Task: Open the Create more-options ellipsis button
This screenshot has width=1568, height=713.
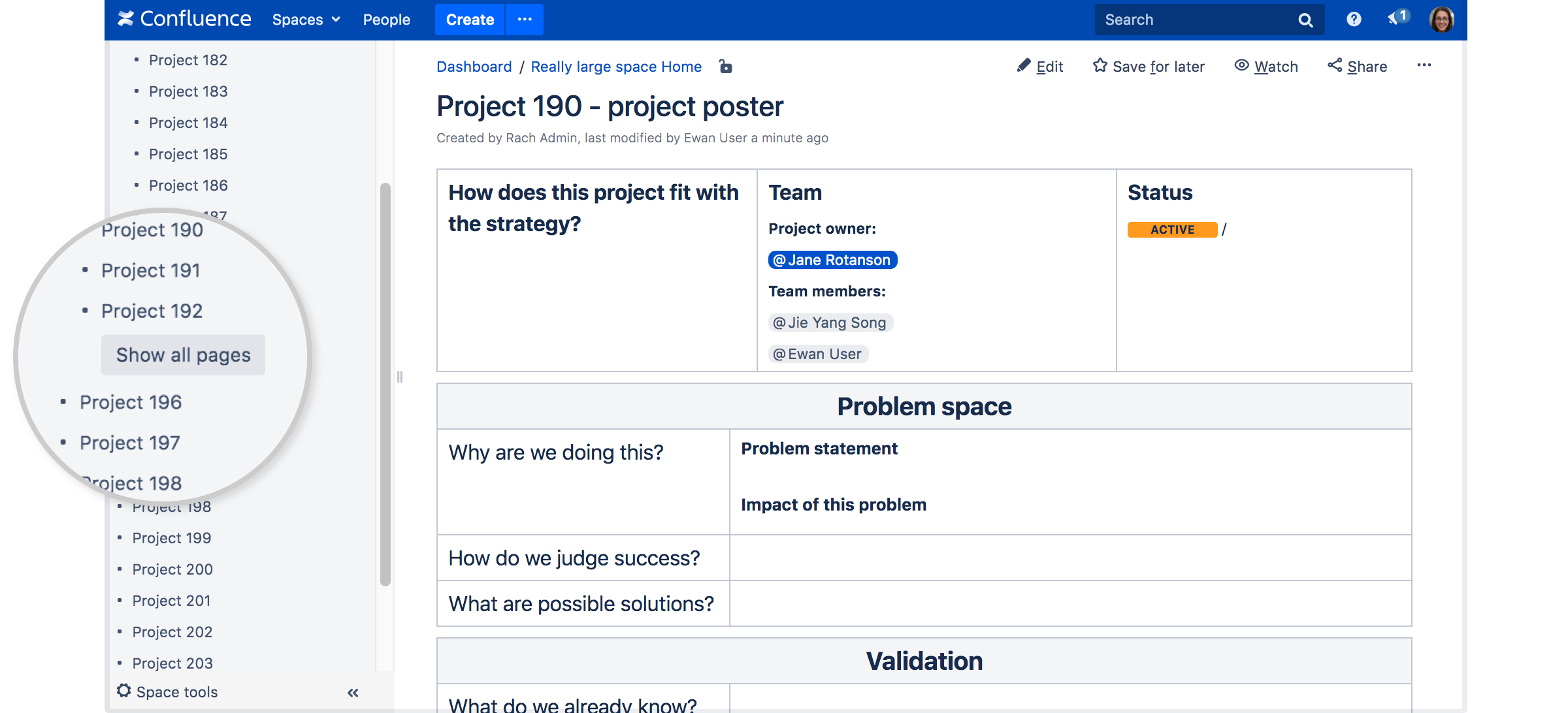Action: 525,20
